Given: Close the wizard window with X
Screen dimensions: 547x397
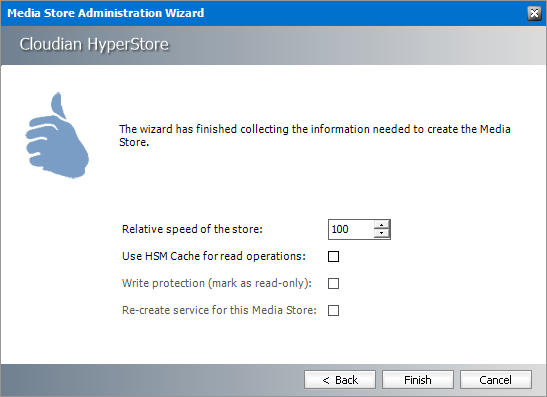Looking at the screenshot, I should click(x=534, y=13).
